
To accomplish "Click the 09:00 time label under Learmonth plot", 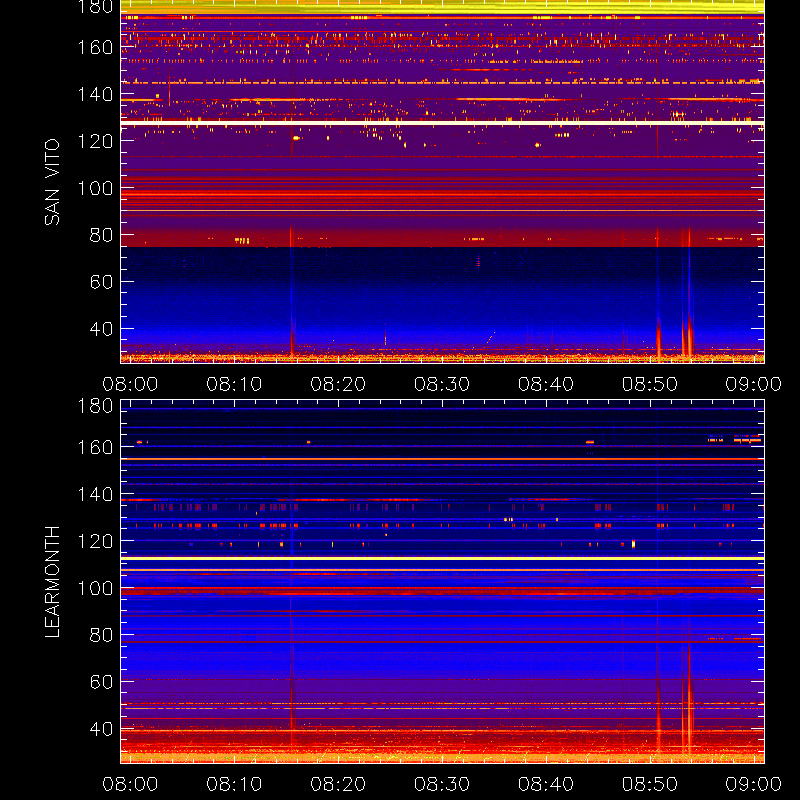I will tap(754, 784).
